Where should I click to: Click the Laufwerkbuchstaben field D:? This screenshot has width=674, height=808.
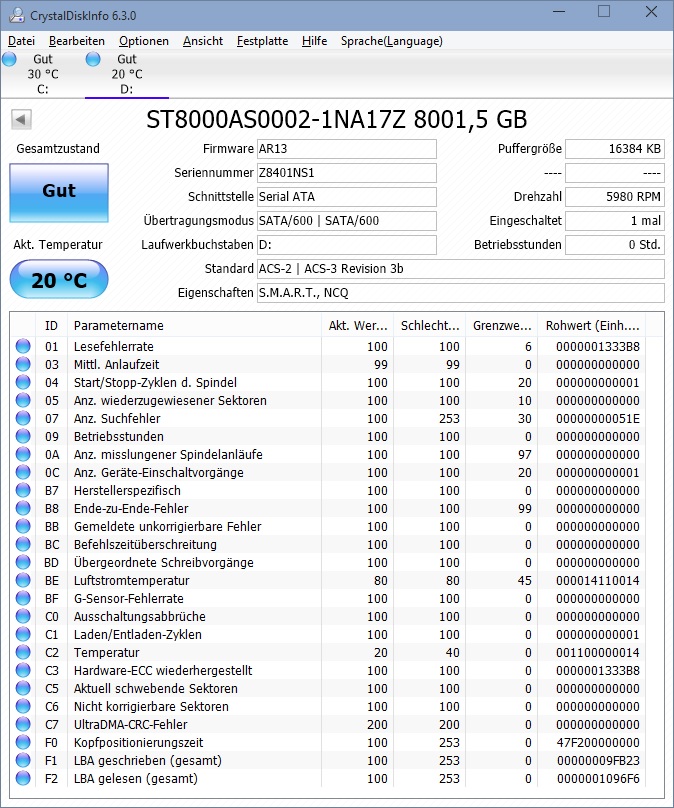click(347, 245)
